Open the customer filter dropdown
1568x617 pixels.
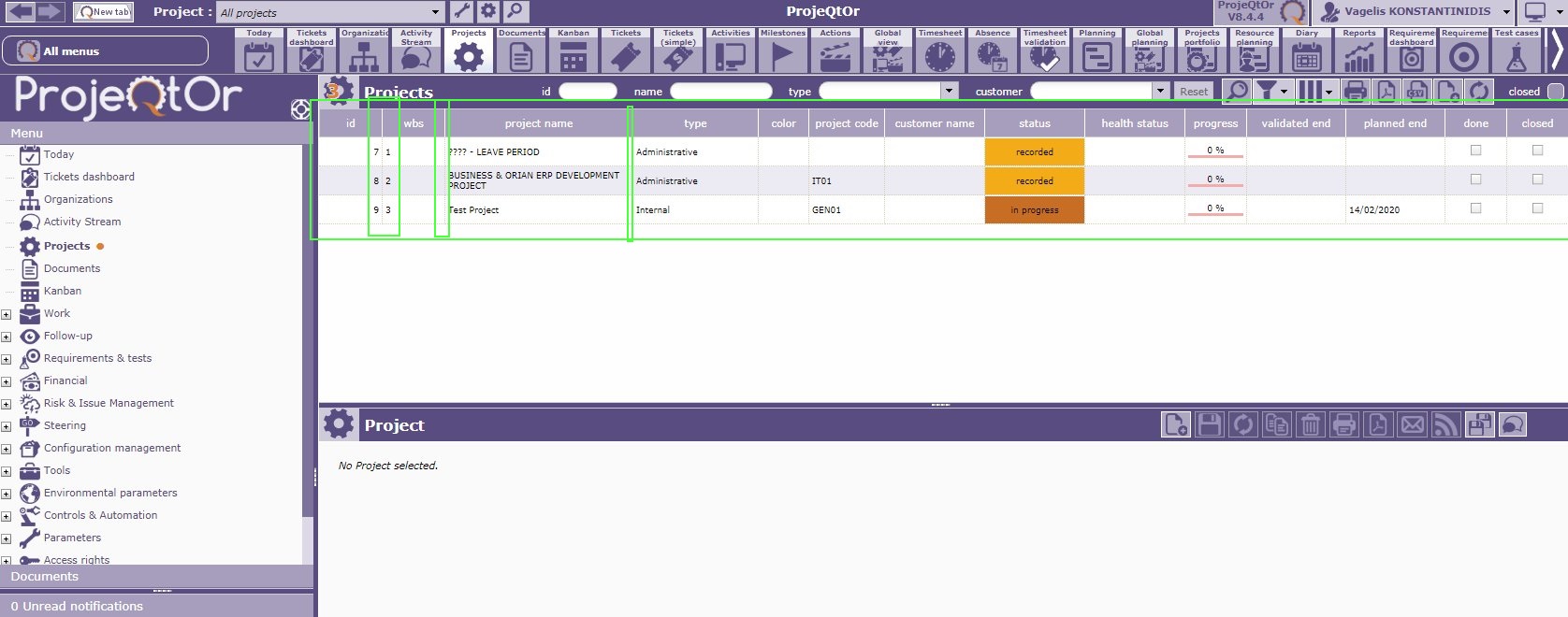1160,91
